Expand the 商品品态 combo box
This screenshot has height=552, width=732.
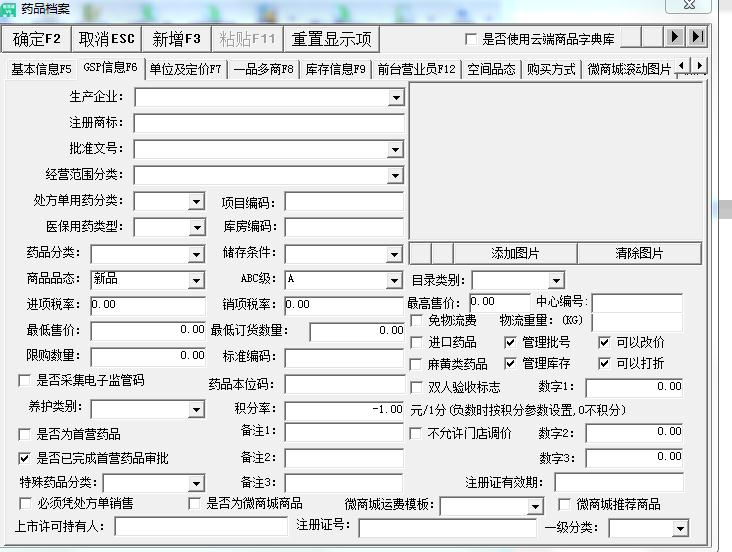(x=196, y=281)
